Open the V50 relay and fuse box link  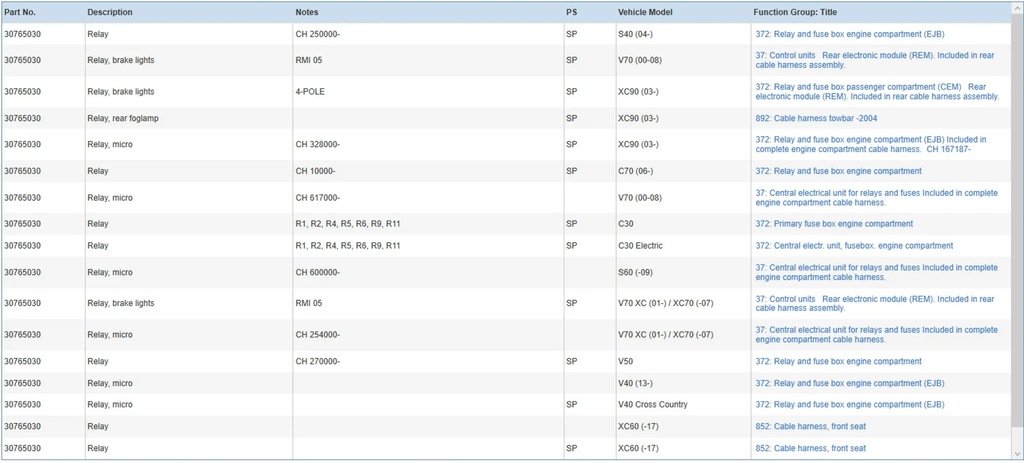coord(838,362)
